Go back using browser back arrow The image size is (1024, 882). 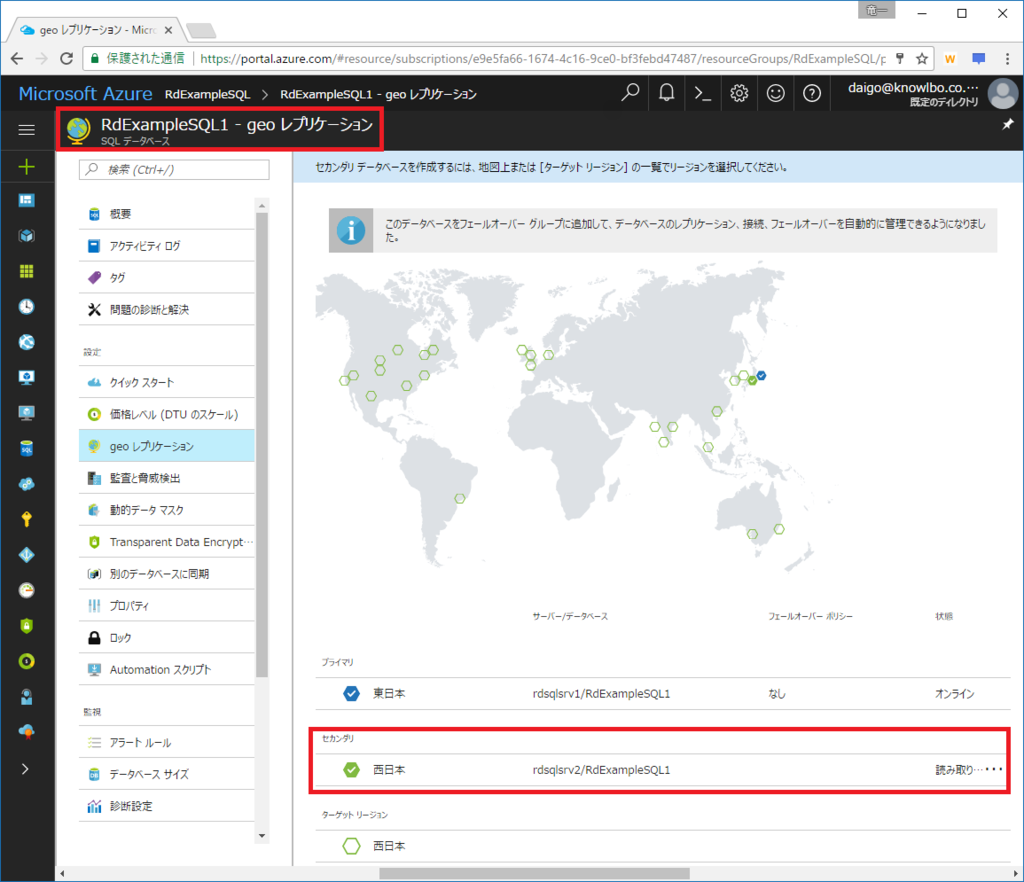[x=17, y=59]
